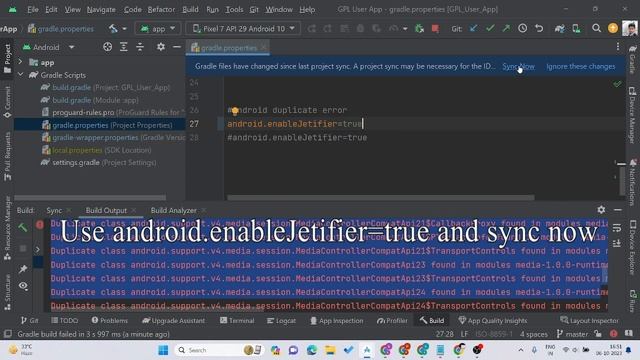The image size is (640, 360).
Task: Open Windows Start menu
Action: click(x=163, y=350)
